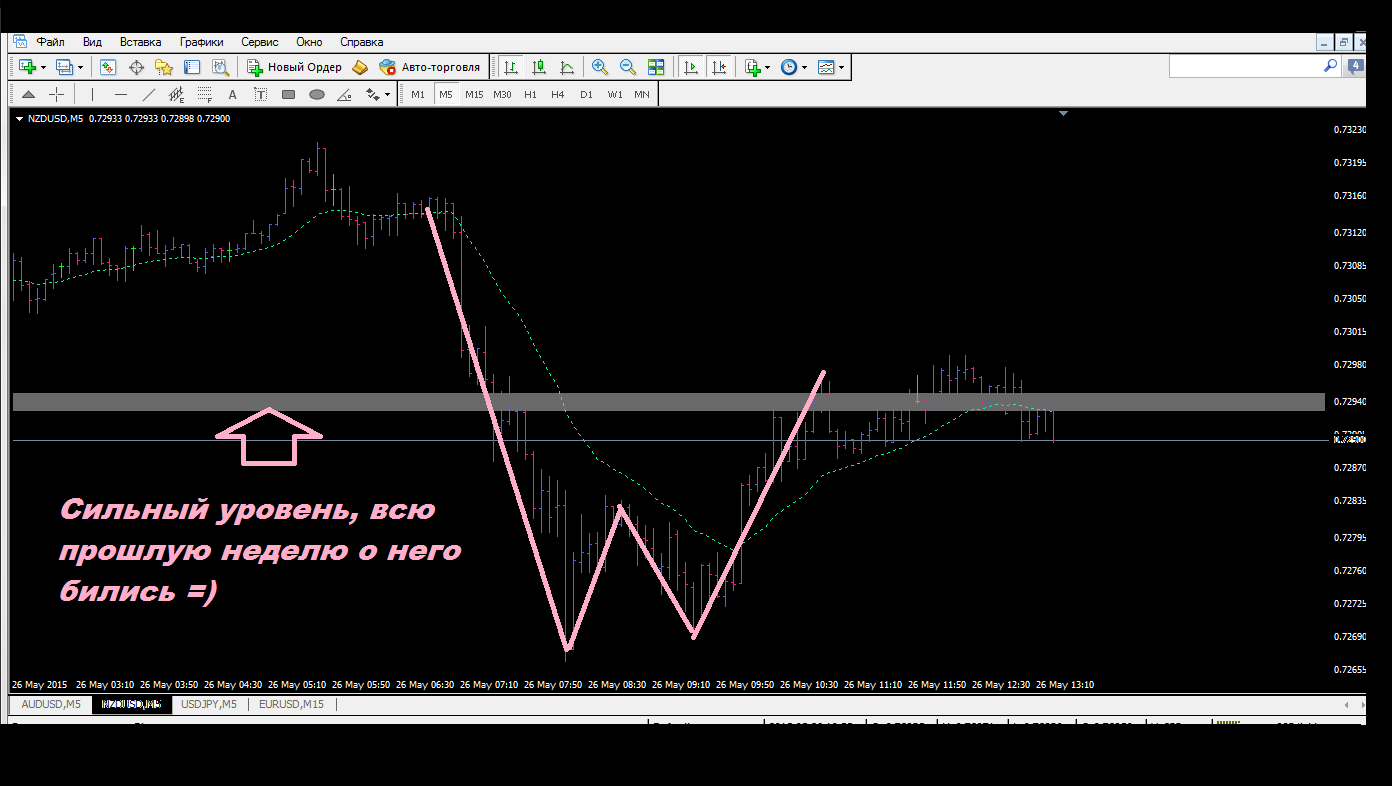1392x786 pixels.
Task: Toggle the Авто-торговля button
Action: click(x=430, y=67)
